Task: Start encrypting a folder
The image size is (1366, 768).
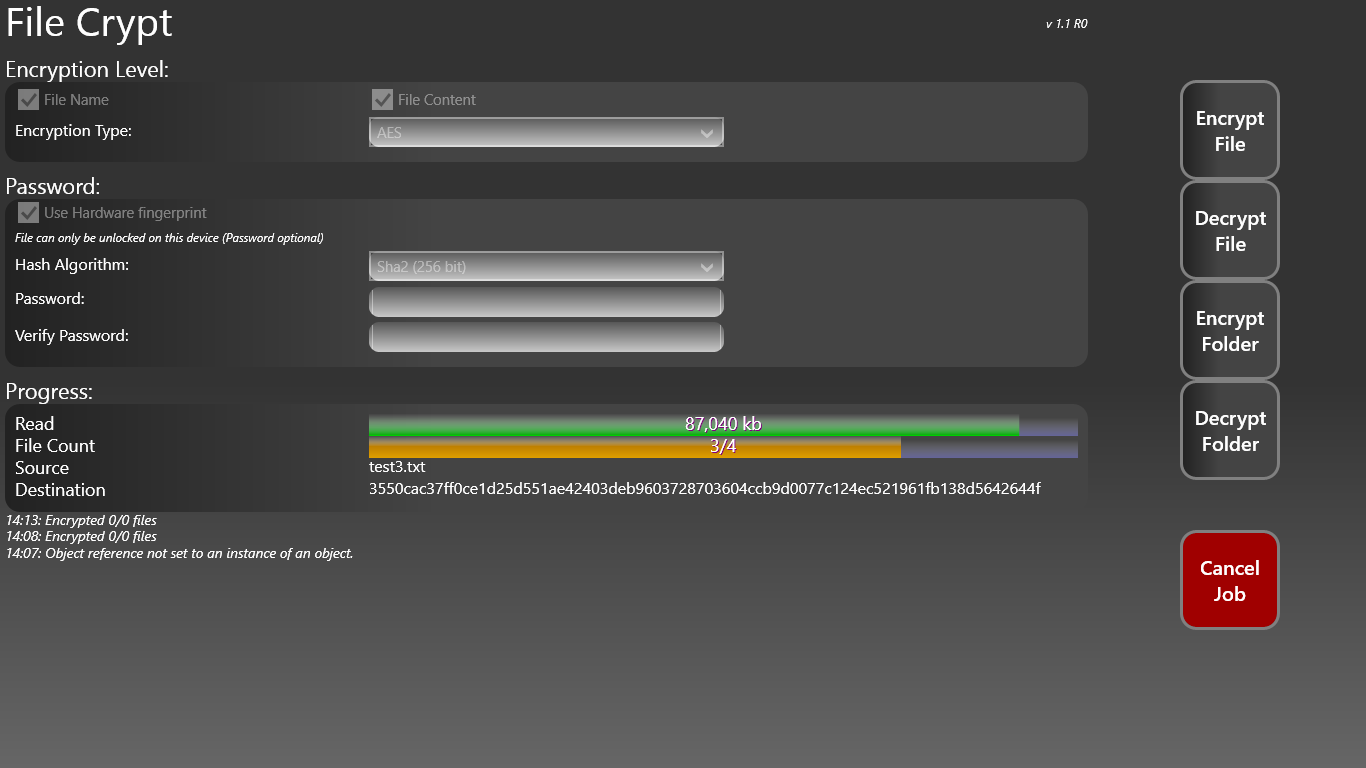Action: [1229, 330]
